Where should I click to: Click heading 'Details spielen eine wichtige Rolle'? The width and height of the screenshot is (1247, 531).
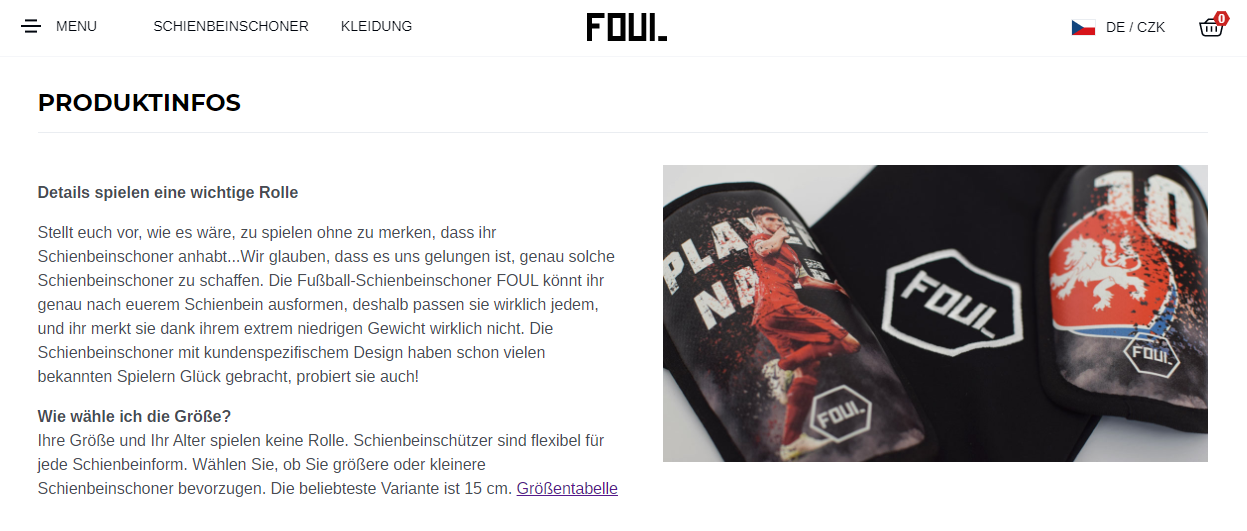click(x=168, y=193)
